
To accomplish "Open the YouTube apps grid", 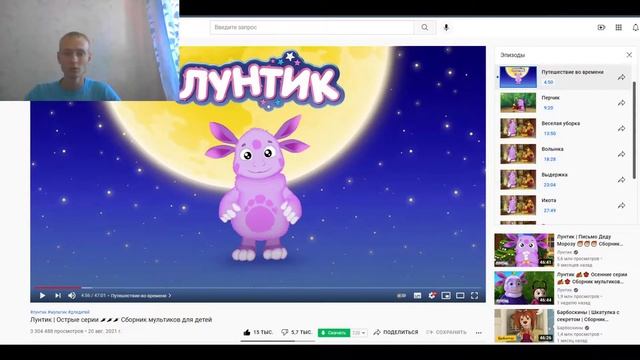I will (619, 27).
